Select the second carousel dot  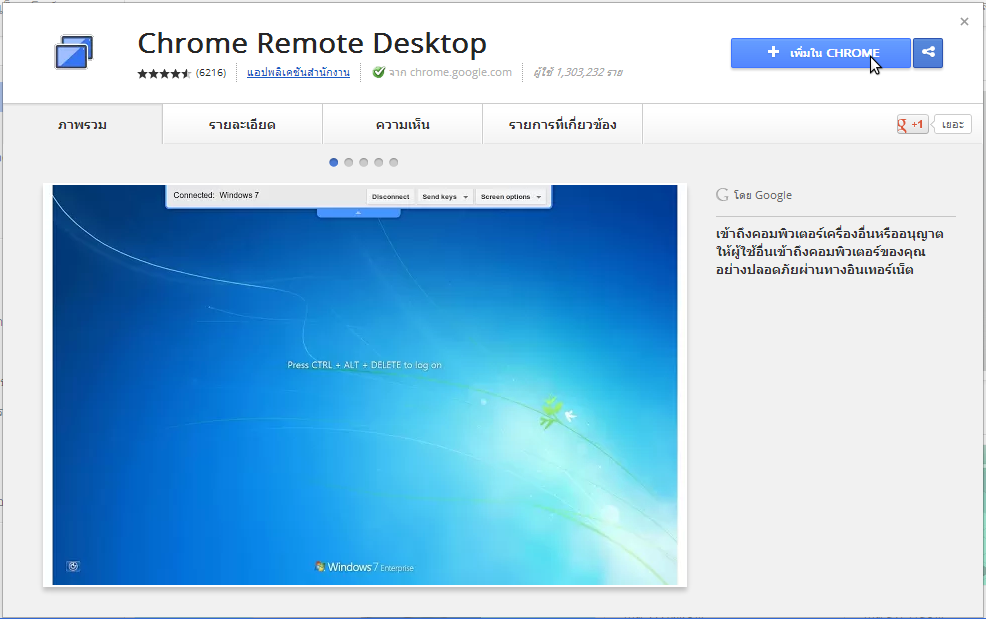pyautogui.click(x=348, y=162)
